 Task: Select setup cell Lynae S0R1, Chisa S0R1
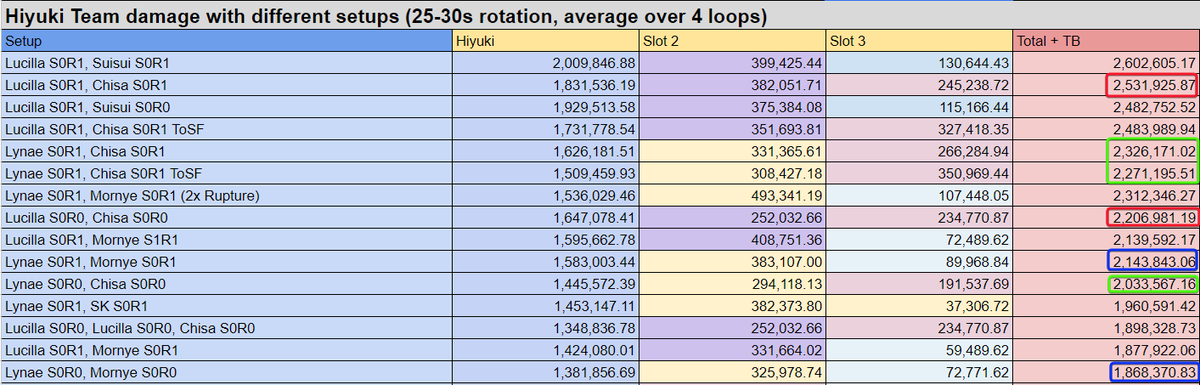click(226, 151)
